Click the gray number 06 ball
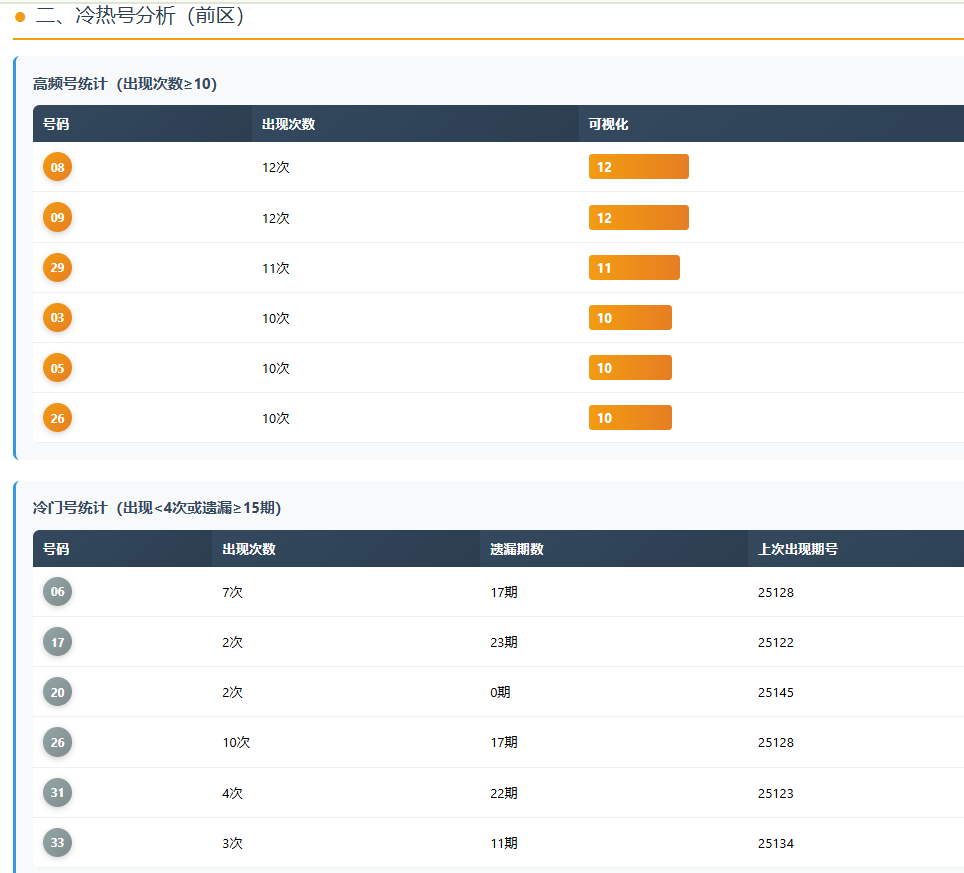This screenshot has height=873, width=964. (57, 592)
